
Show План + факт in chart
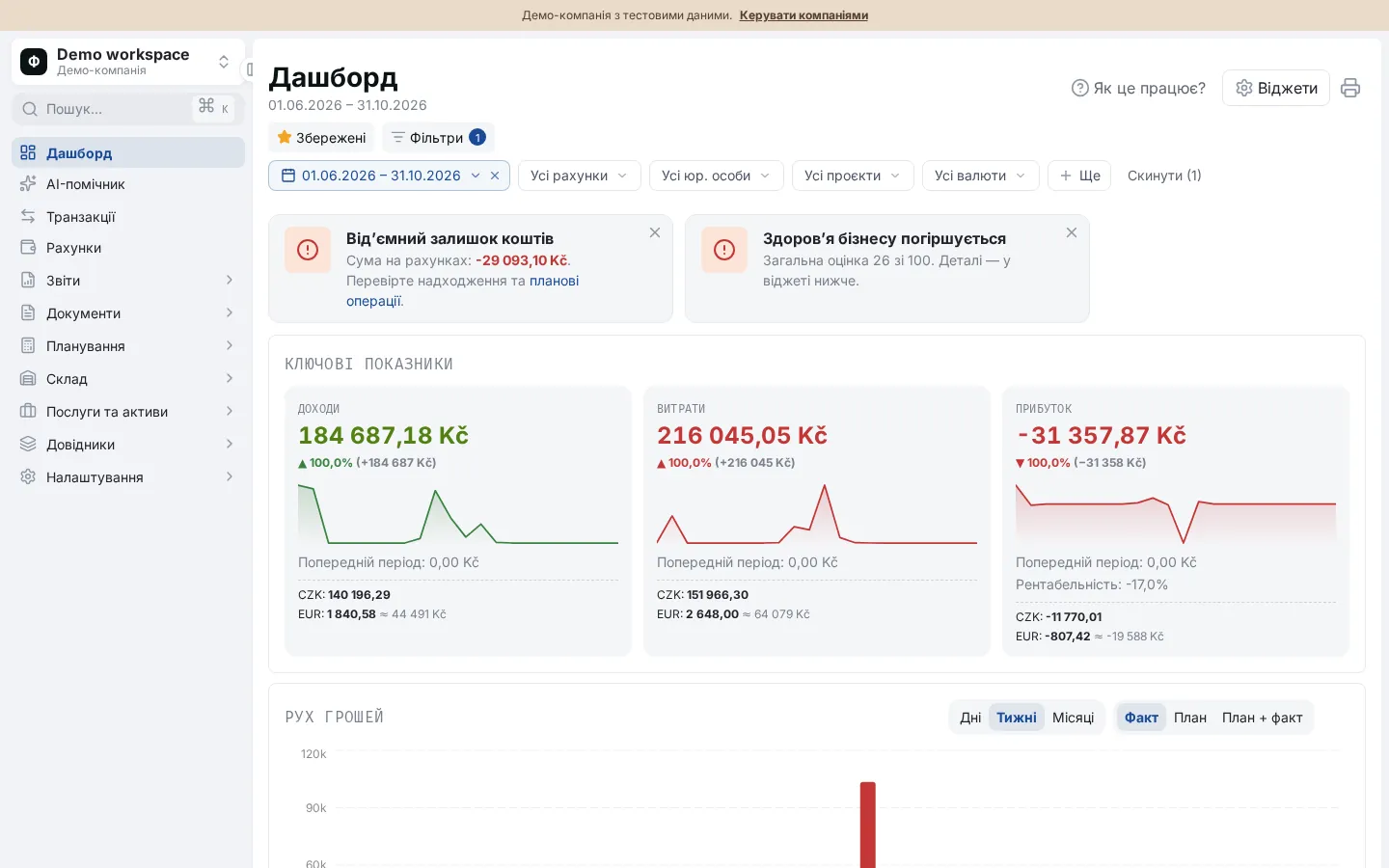1263,718
